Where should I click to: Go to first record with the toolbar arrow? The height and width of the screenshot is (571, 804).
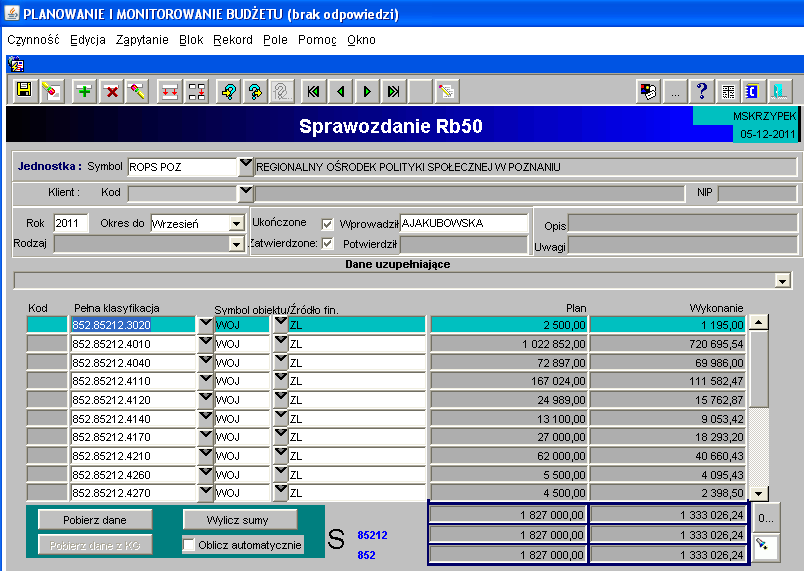pos(313,91)
